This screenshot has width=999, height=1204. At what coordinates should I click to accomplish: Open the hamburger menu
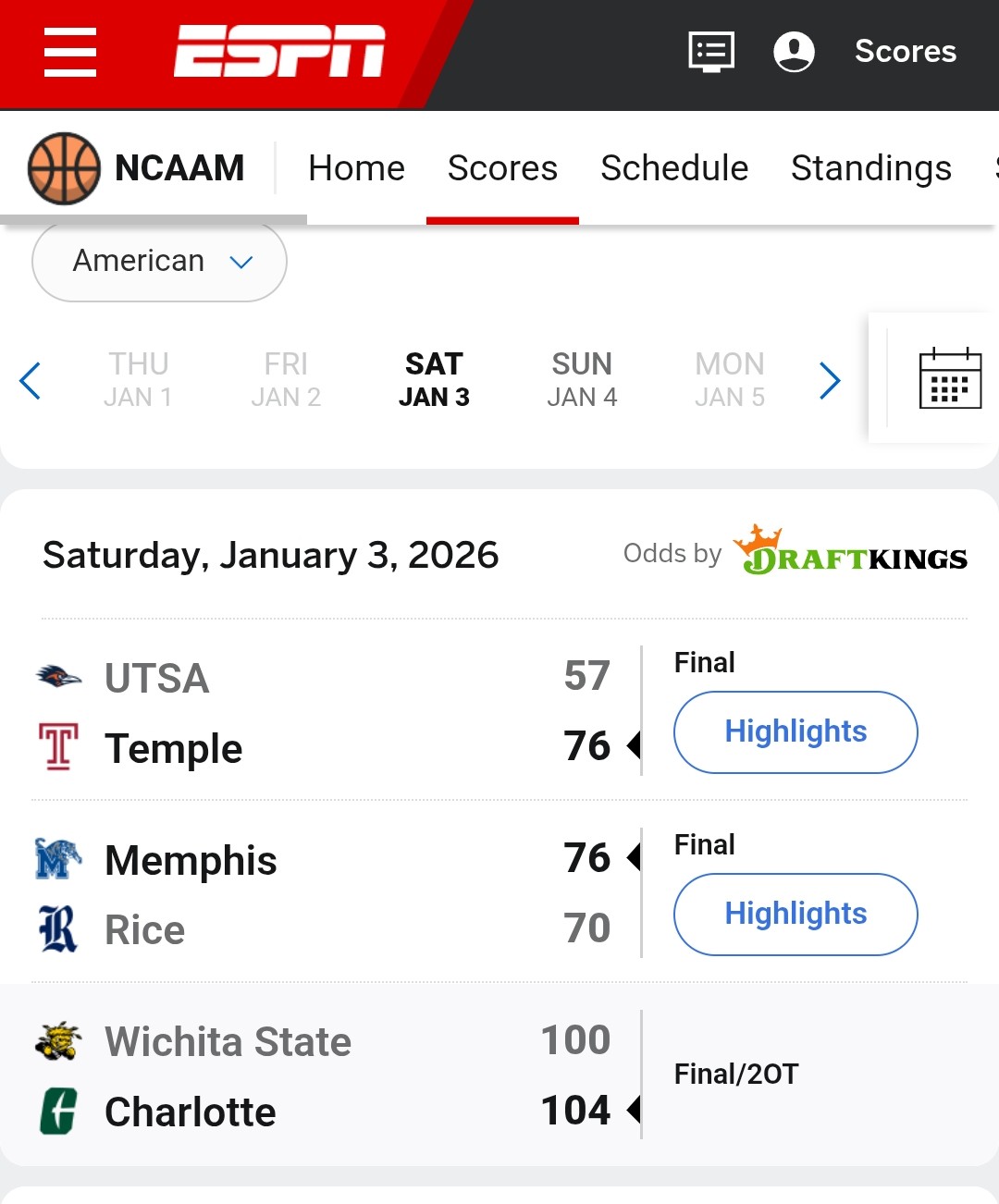pos(70,52)
